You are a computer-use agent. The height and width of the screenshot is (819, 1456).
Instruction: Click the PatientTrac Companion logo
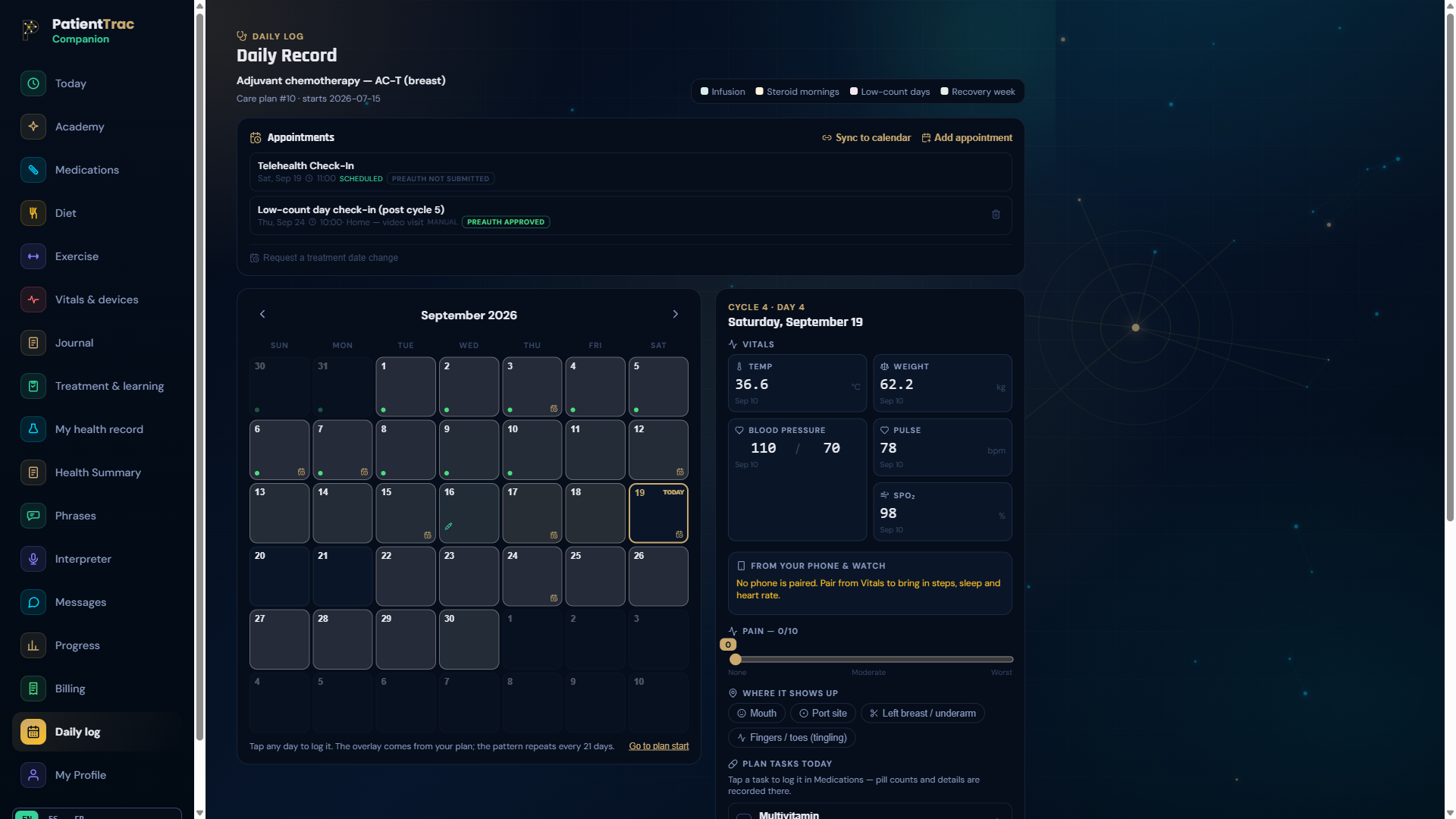(78, 30)
